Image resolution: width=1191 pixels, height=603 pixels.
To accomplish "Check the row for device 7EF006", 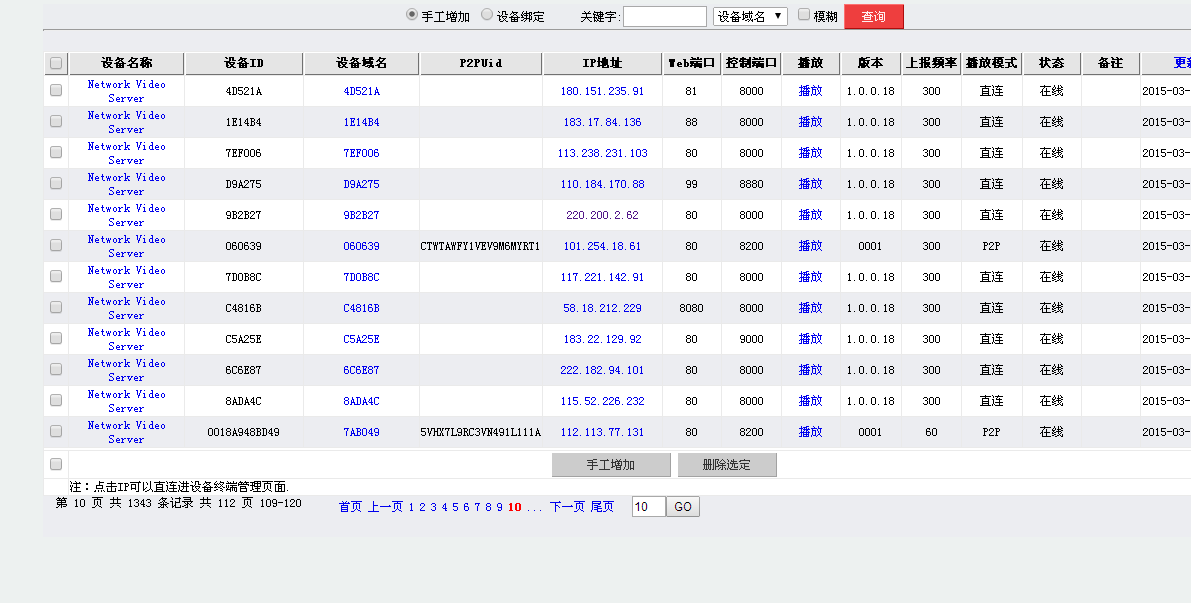I will point(56,153).
